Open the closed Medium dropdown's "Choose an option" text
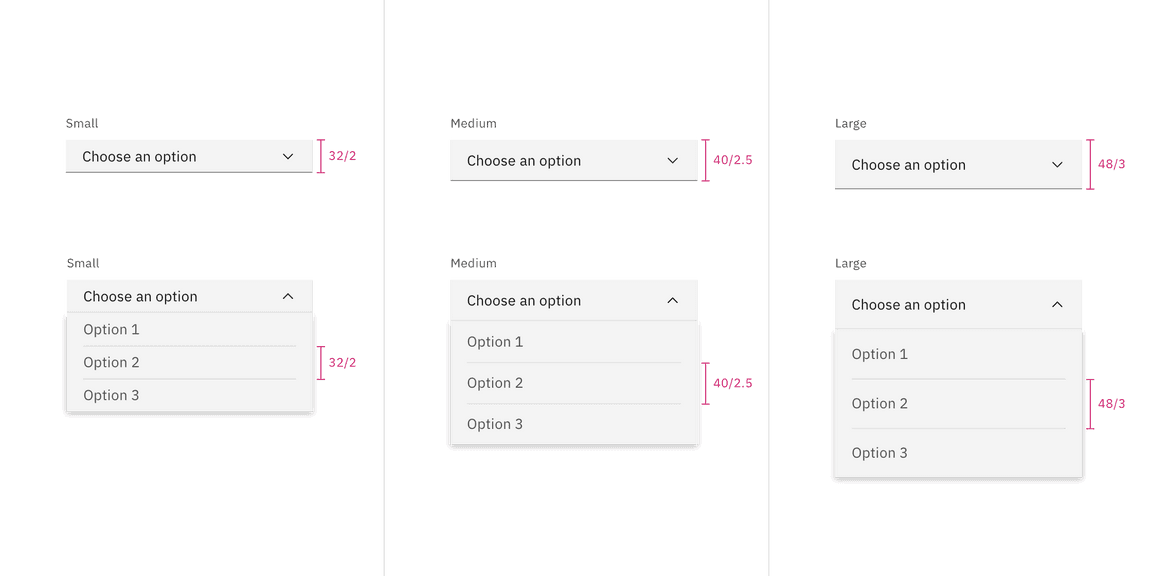Screen dimensions: 1152x576 pyautogui.click(x=524, y=161)
